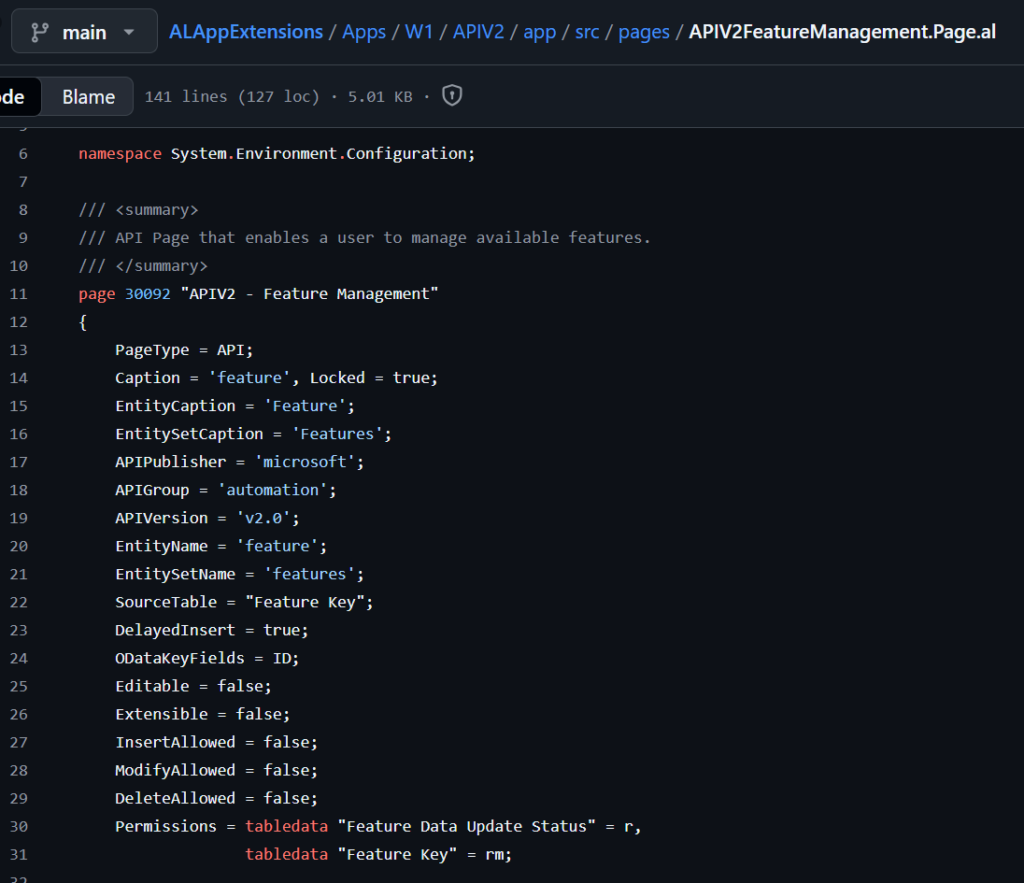The image size is (1024, 883).
Task: Click the page ID 30092 in code
Action: point(148,294)
